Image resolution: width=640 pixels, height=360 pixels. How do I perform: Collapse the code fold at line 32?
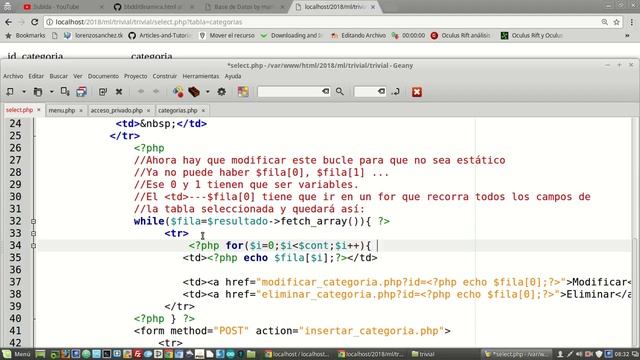click(x=33, y=221)
